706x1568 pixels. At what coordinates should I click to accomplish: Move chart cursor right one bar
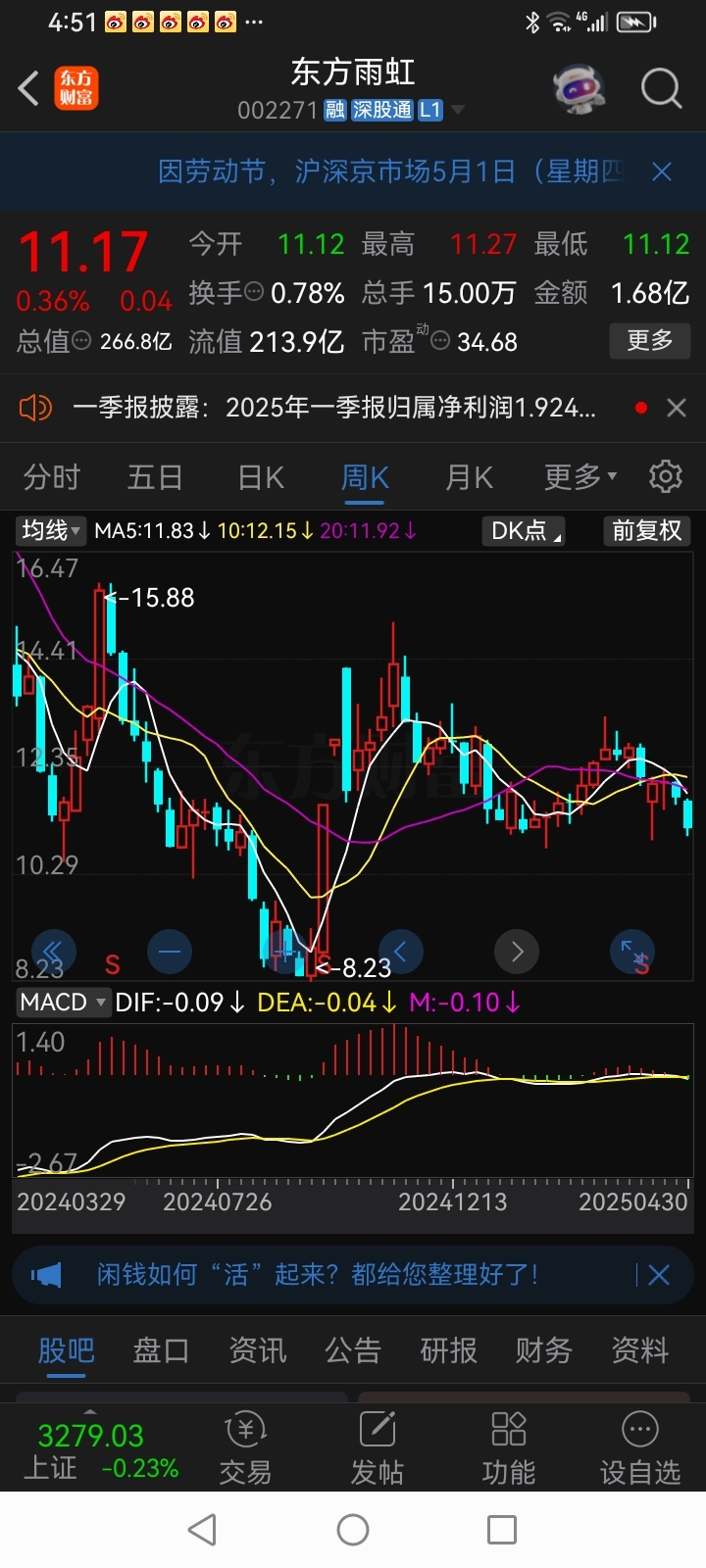pos(517,951)
